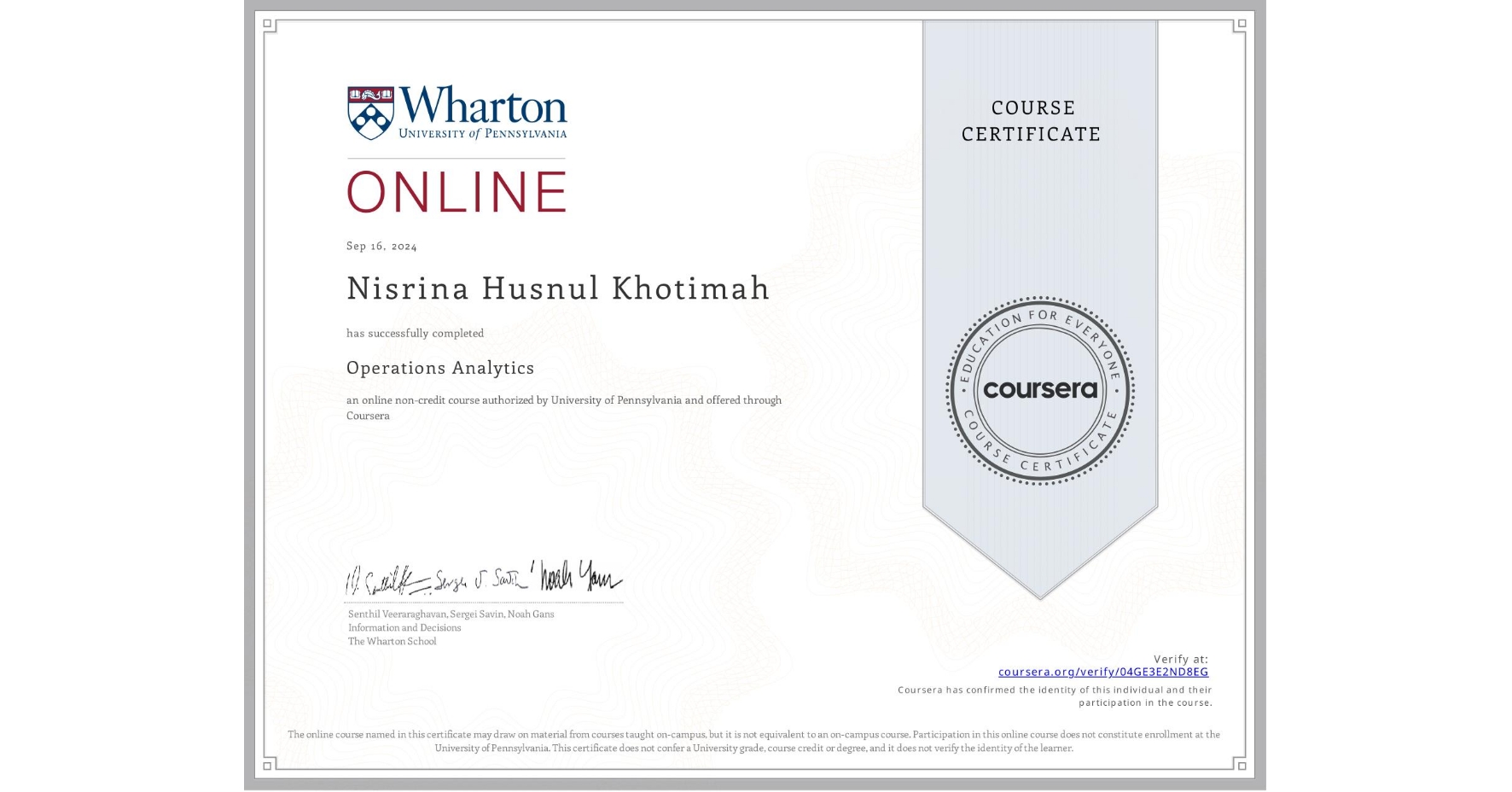
Task: Click the Coursera wordmark inside the seal
Action: (1039, 391)
